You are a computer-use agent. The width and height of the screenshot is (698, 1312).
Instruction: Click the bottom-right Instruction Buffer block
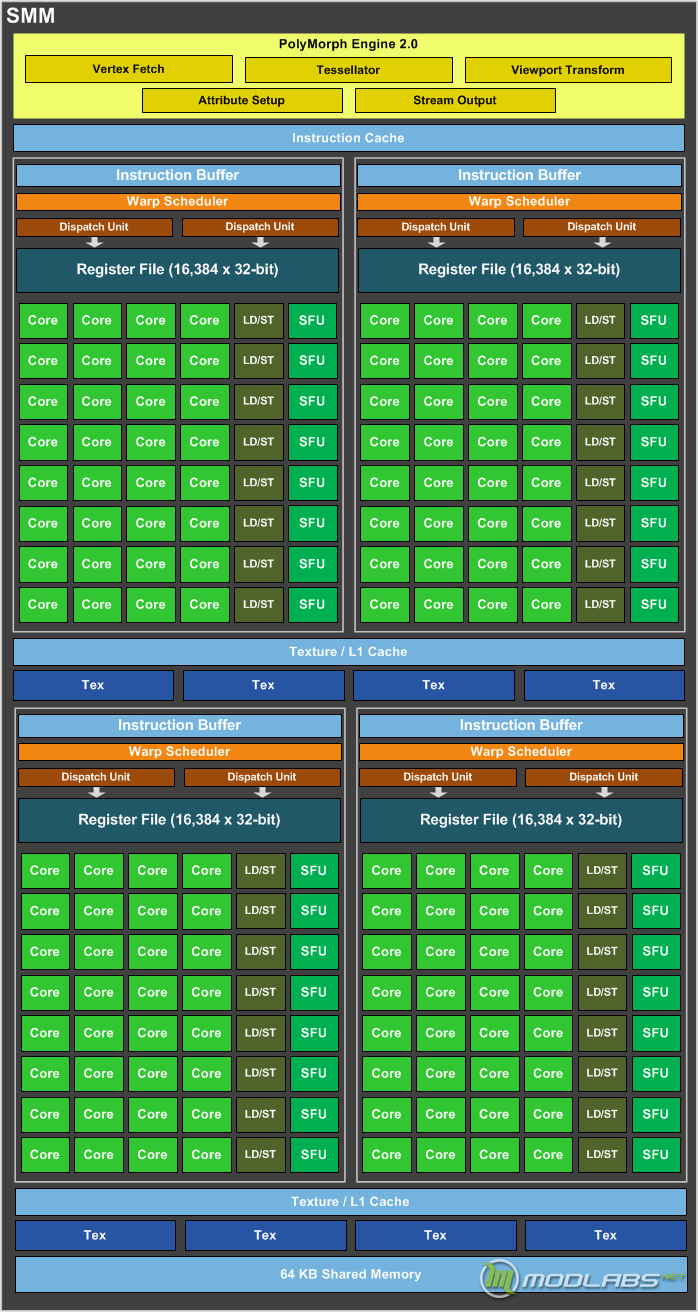521,725
